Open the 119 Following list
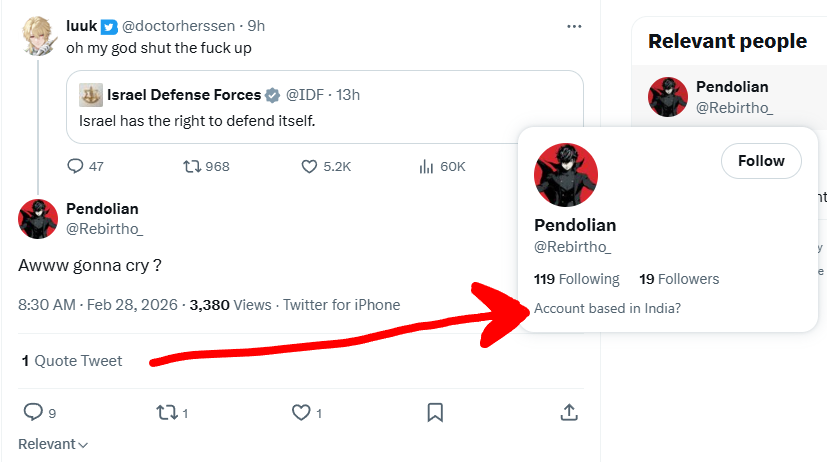Screen dimensions: 827x462 (577, 279)
